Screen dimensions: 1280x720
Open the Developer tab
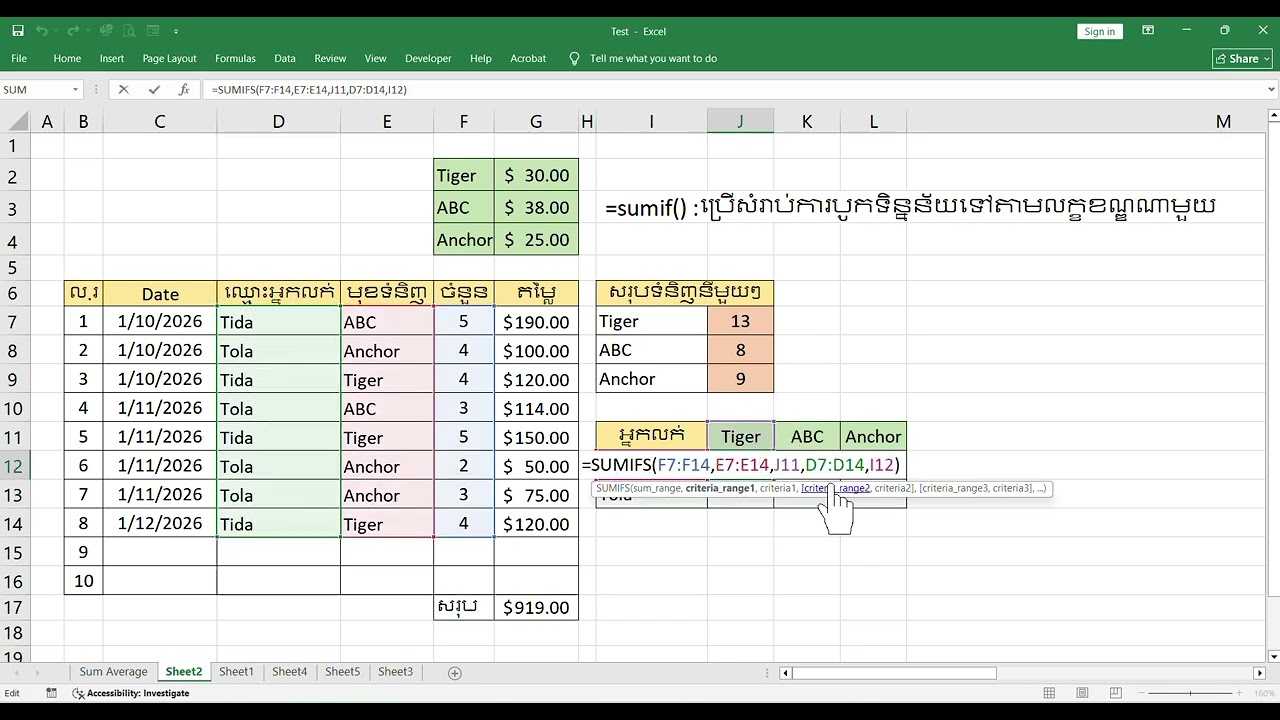[x=428, y=58]
